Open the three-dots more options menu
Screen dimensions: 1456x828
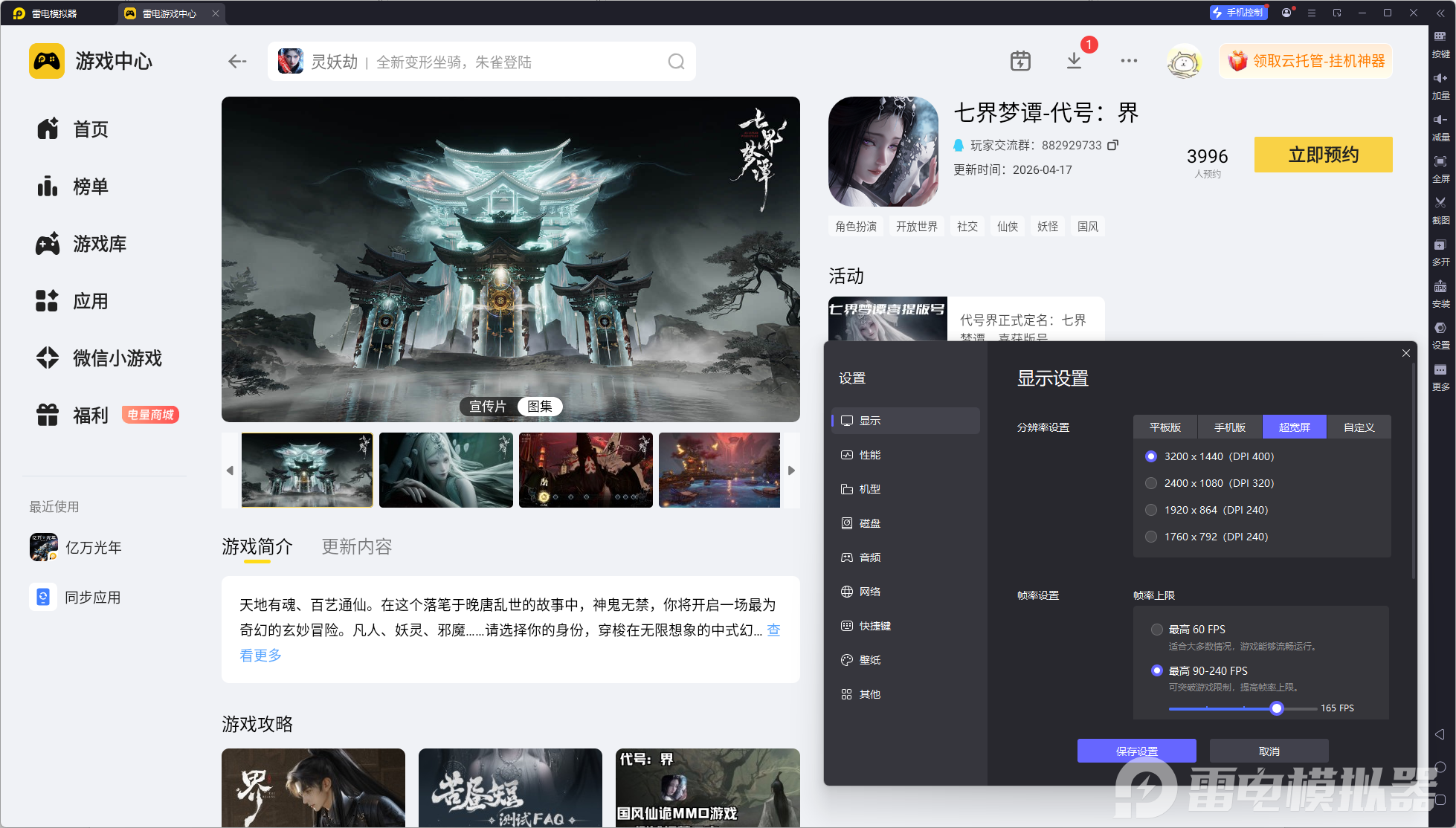(1129, 61)
